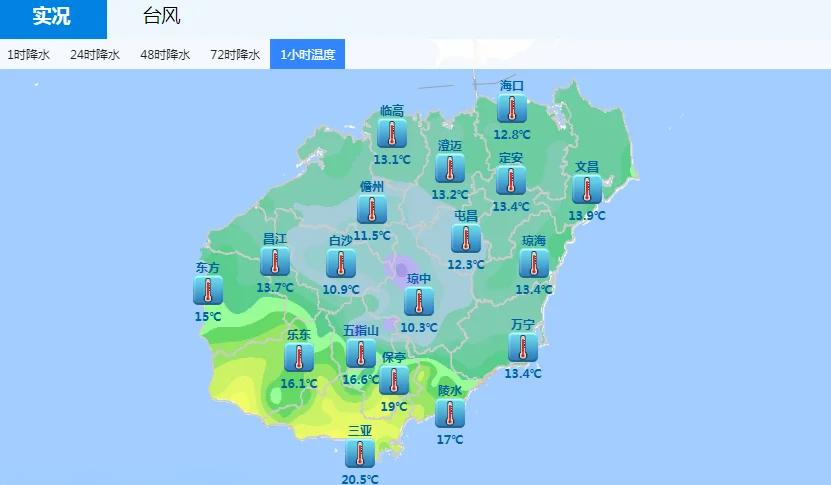Select the Lingshui (陵水) temperature marker
The image size is (831, 485).
450,413
